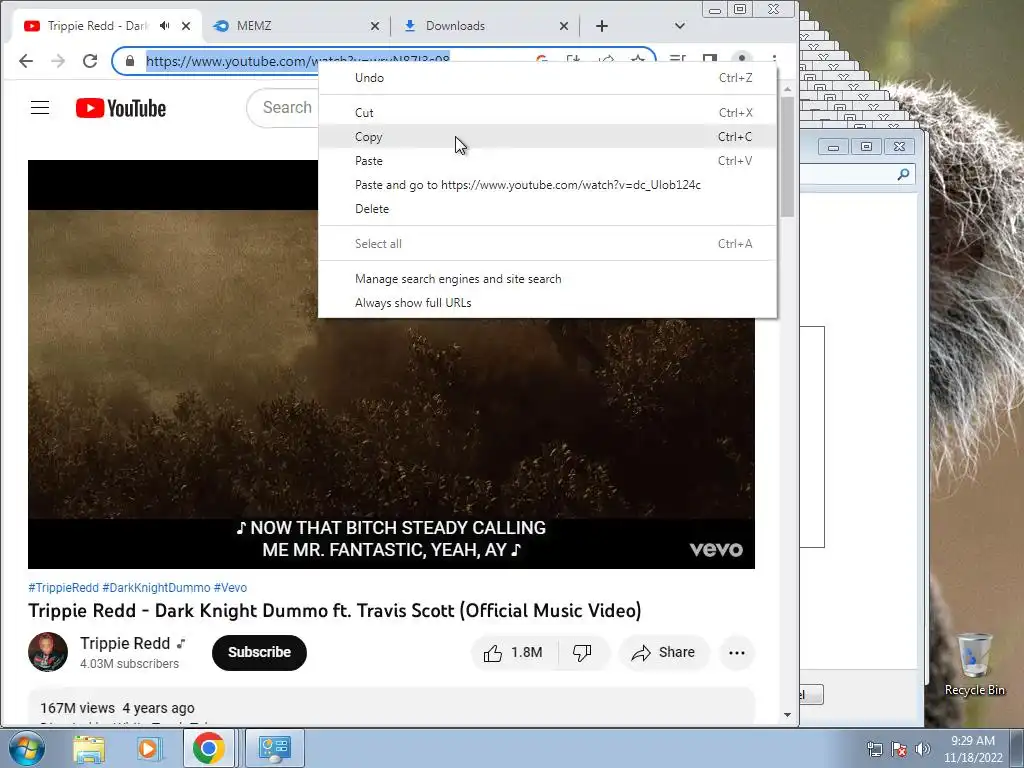Viewport: 1024px width, 768px height.
Task: Select Copy in the context menu
Action: [x=547, y=136]
